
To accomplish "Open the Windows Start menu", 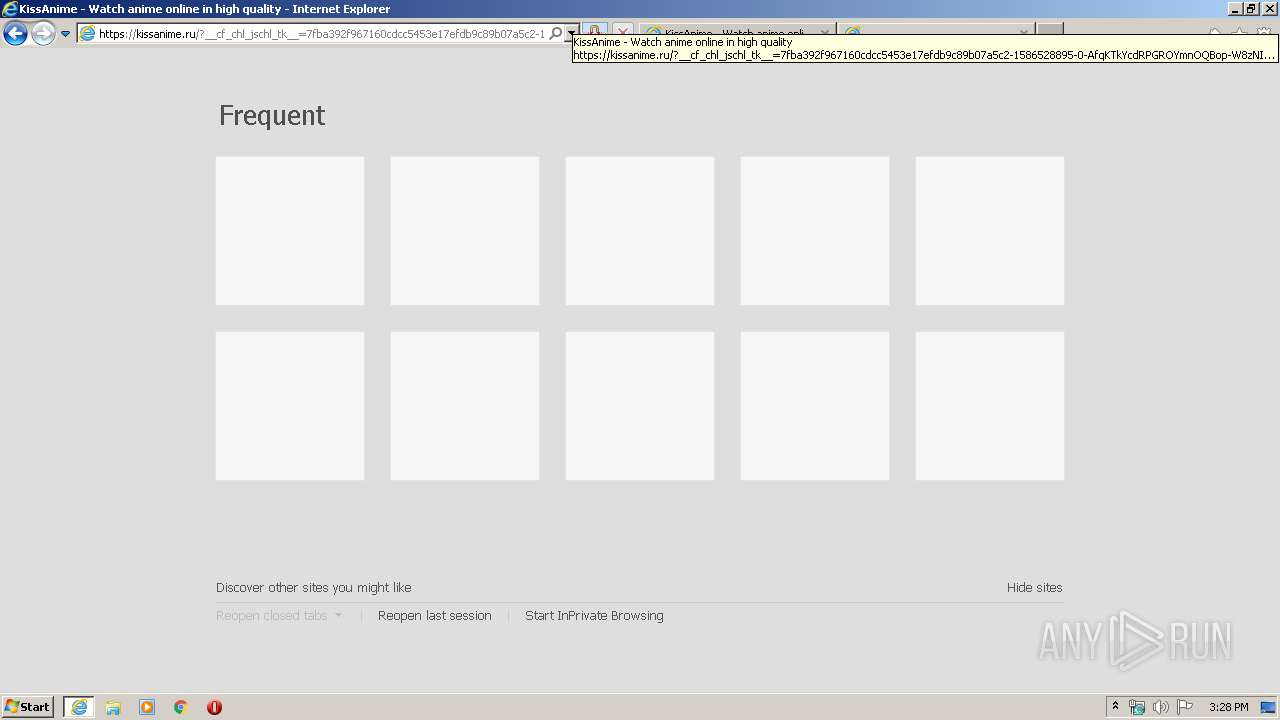I will tap(28, 707).
